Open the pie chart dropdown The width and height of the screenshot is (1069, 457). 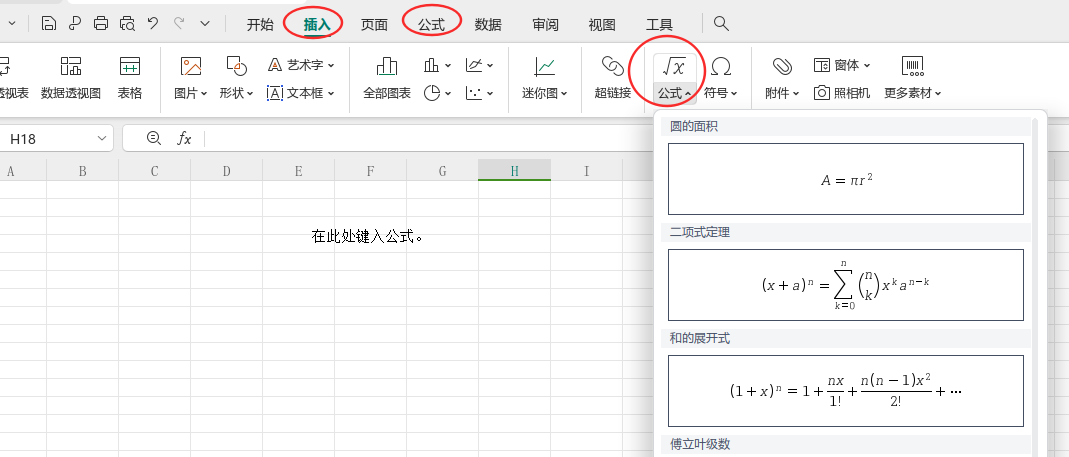[x=437, y=93]
